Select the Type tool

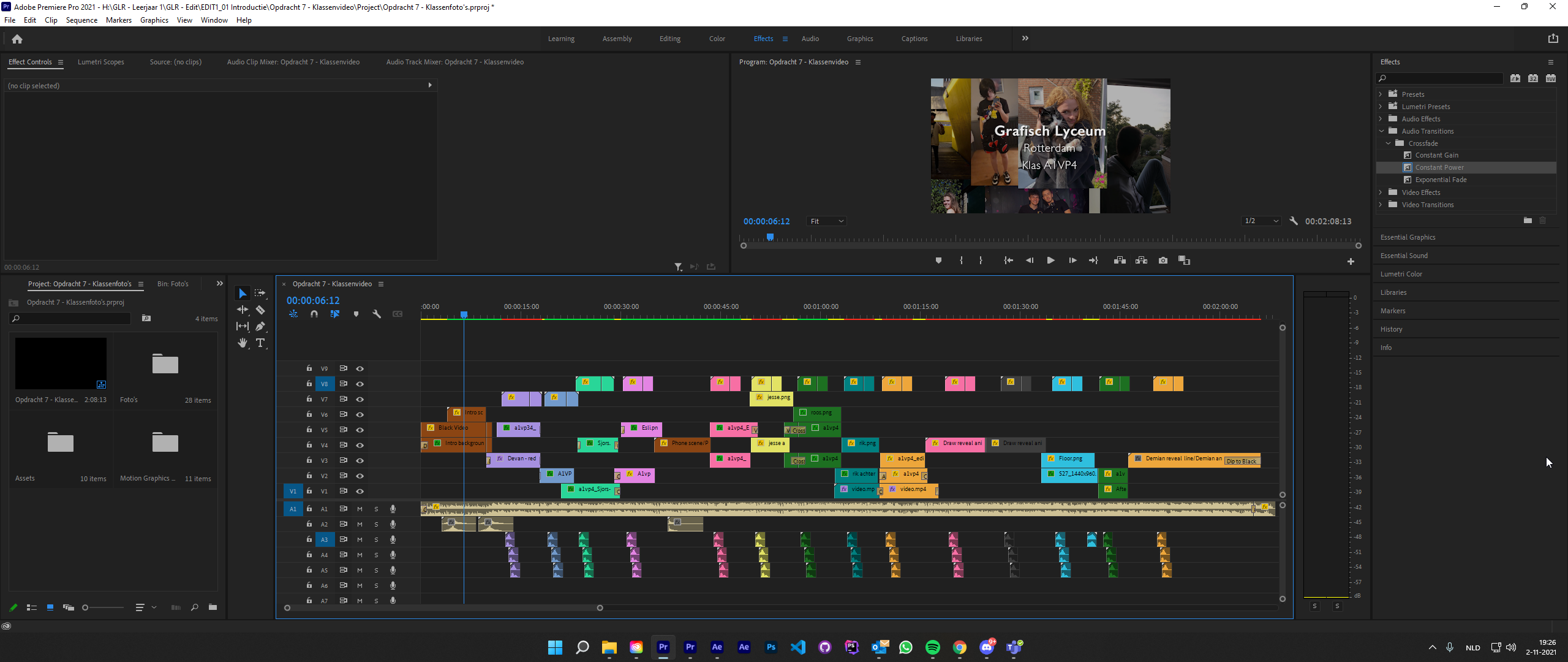click(260, 343)
